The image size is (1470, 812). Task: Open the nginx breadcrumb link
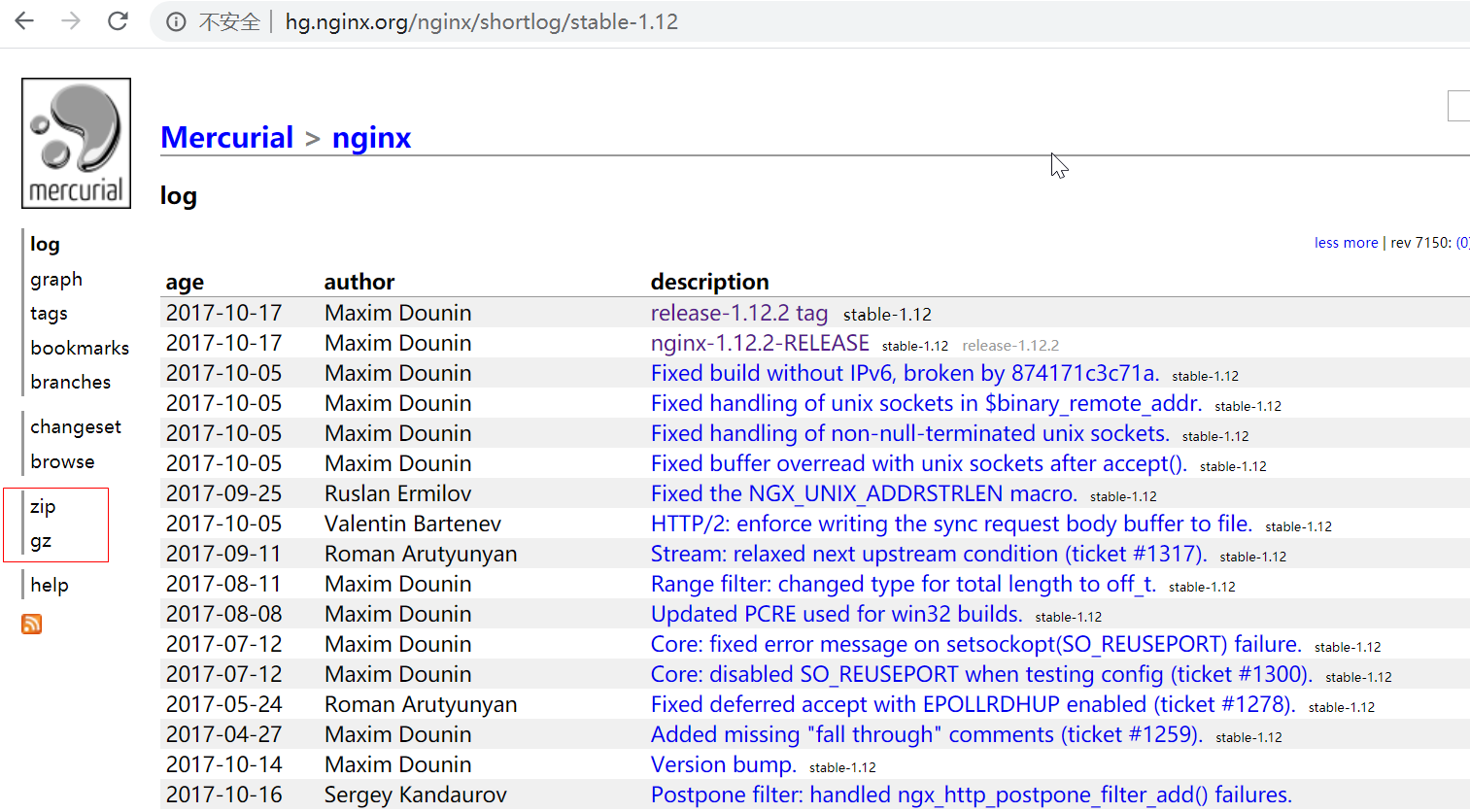pyautogui.click(x=371, y=137)
